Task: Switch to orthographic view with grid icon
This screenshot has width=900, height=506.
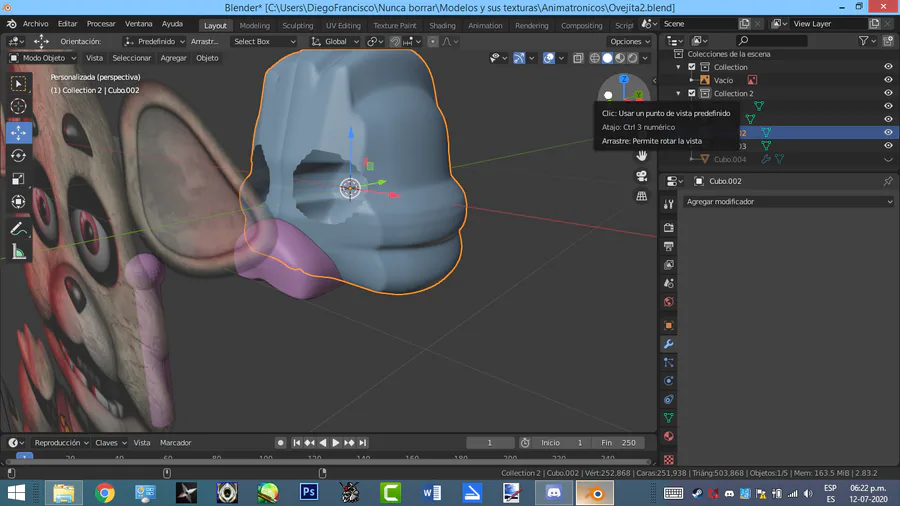Action: point(642,197)
